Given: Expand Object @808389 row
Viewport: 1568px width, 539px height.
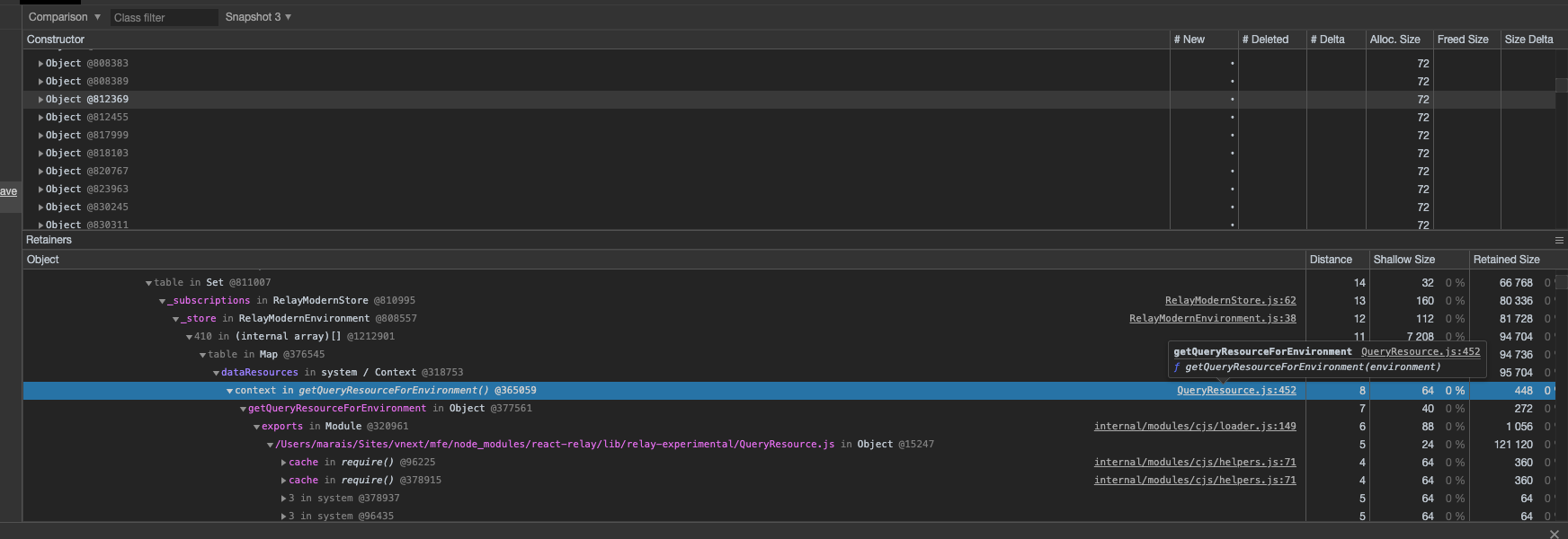Looking at the screenshot, I should (x=40, y=82).
